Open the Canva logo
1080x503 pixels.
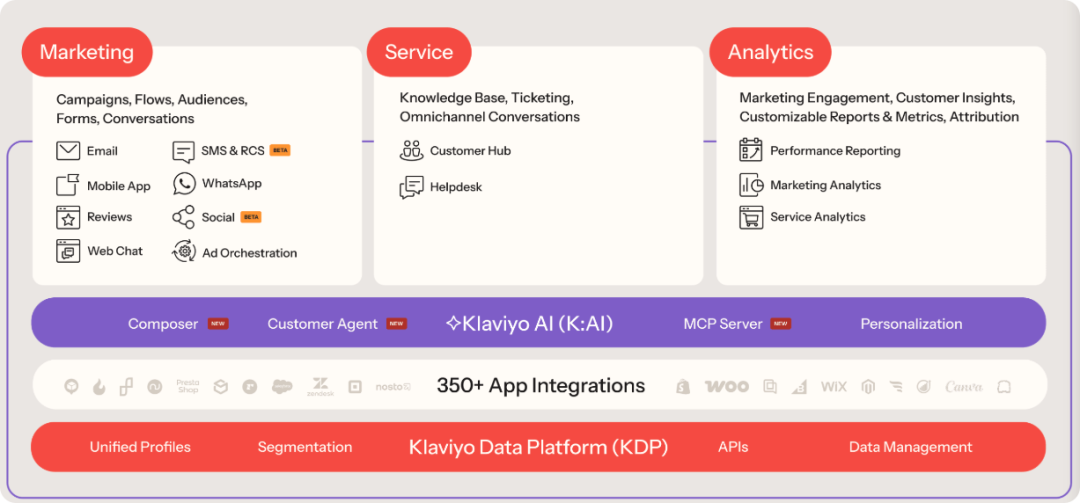(964, 387)
